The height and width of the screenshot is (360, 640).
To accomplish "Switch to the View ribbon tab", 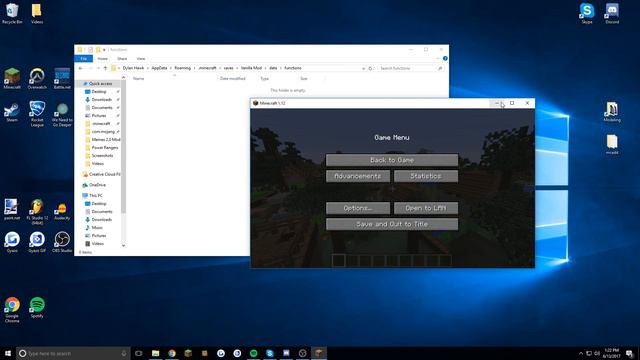I will (141, 59).
